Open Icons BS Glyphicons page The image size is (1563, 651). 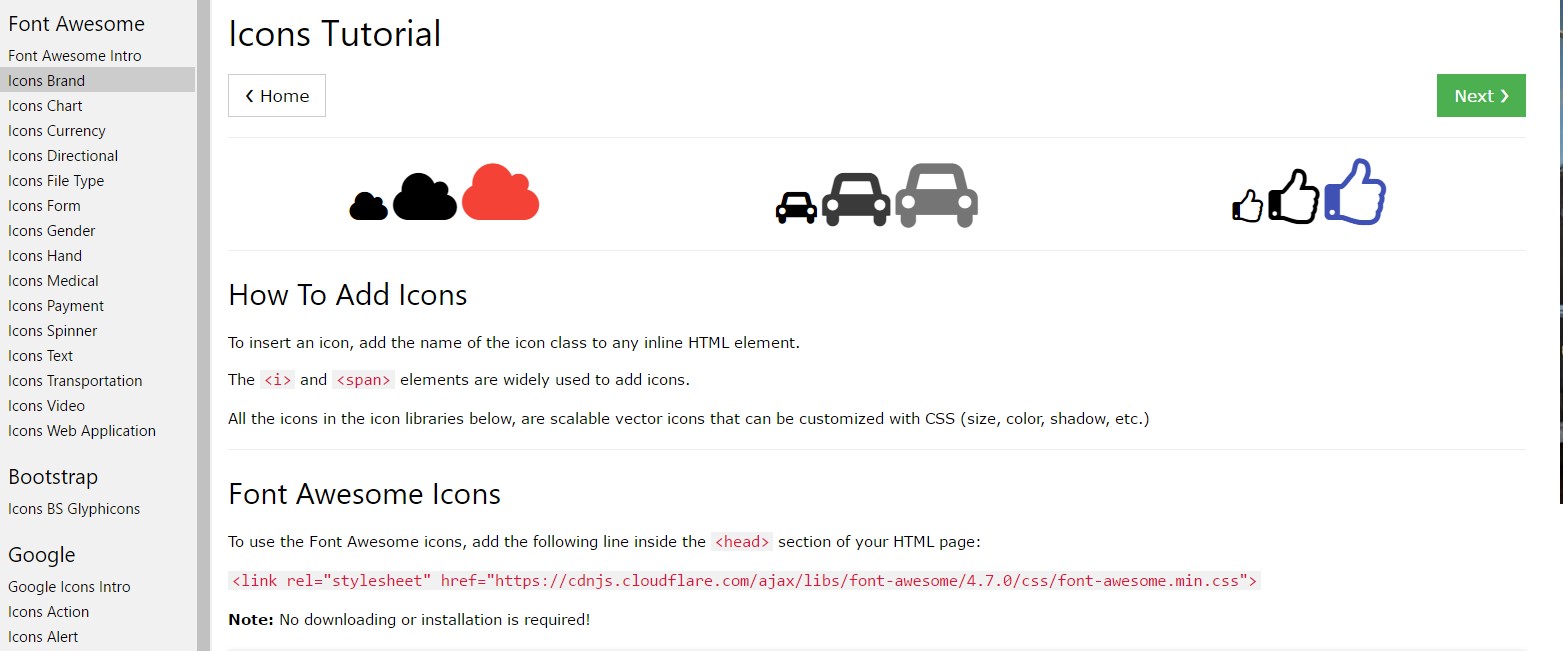(x=74, y=509)
